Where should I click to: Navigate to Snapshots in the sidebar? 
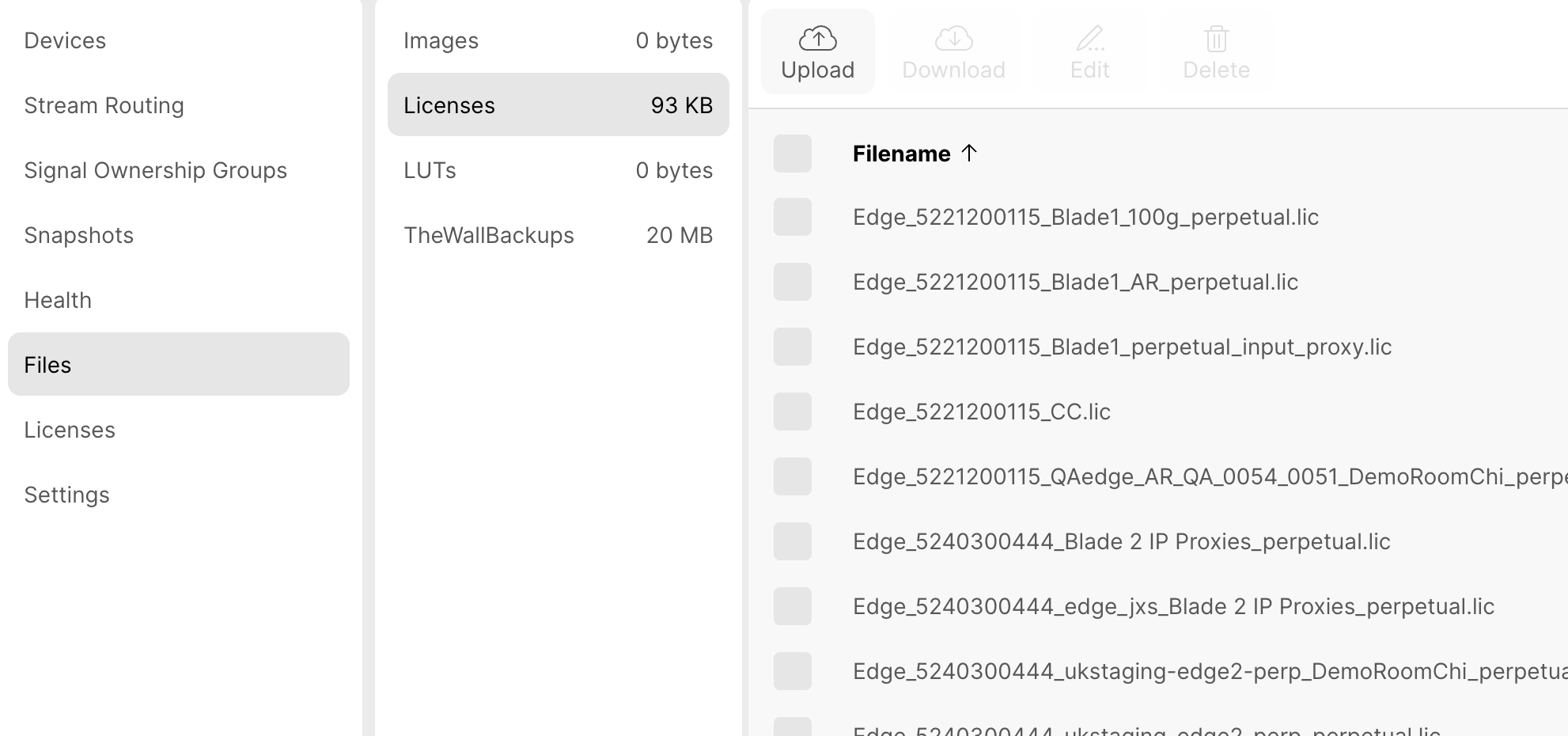78,235
